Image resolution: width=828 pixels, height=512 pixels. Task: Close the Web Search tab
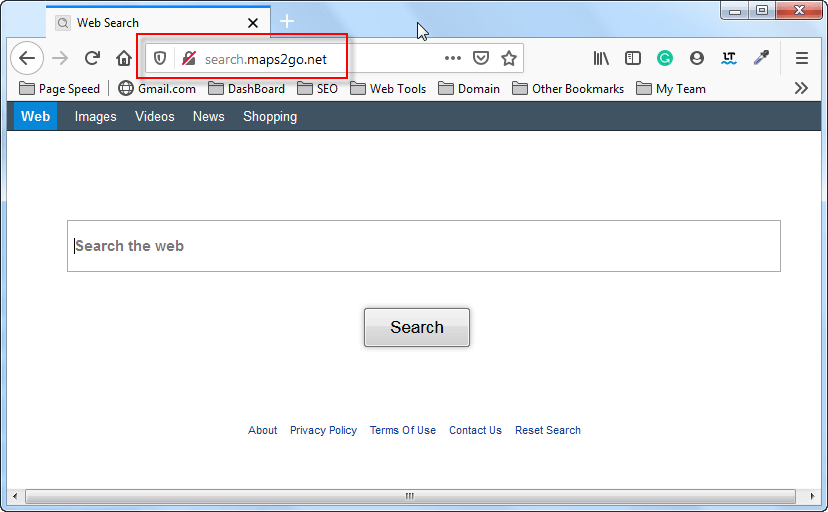pos(253,23)
